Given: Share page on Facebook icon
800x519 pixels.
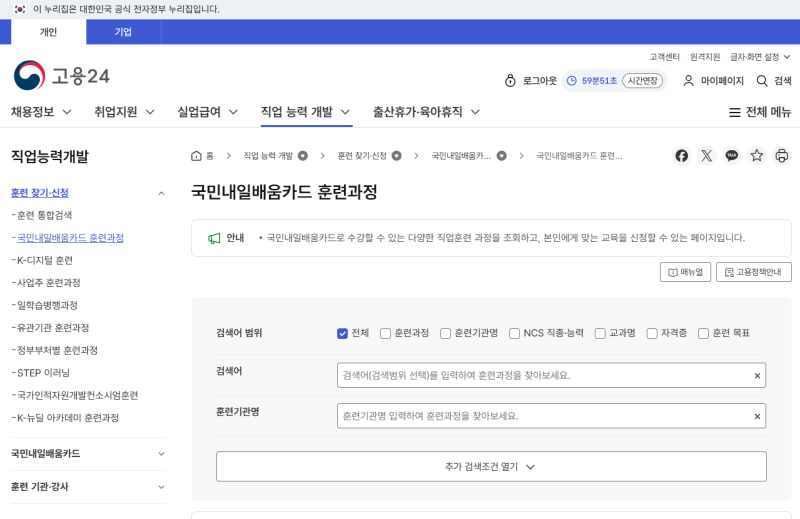Looking at the screenshot, I should point(681,156).
